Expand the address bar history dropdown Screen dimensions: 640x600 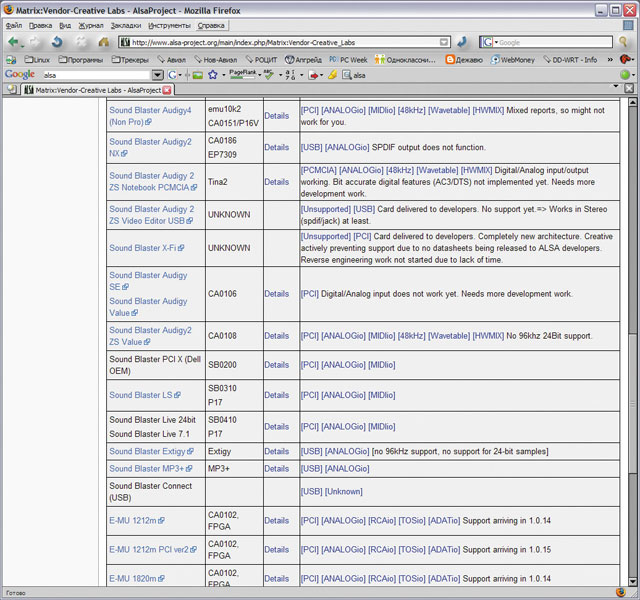(444, 42)
